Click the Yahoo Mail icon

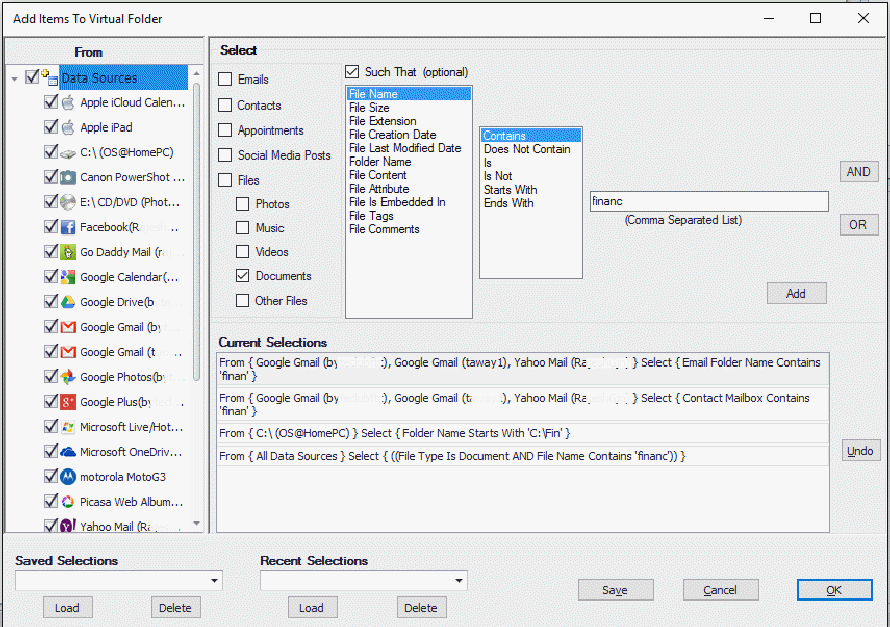68,525
